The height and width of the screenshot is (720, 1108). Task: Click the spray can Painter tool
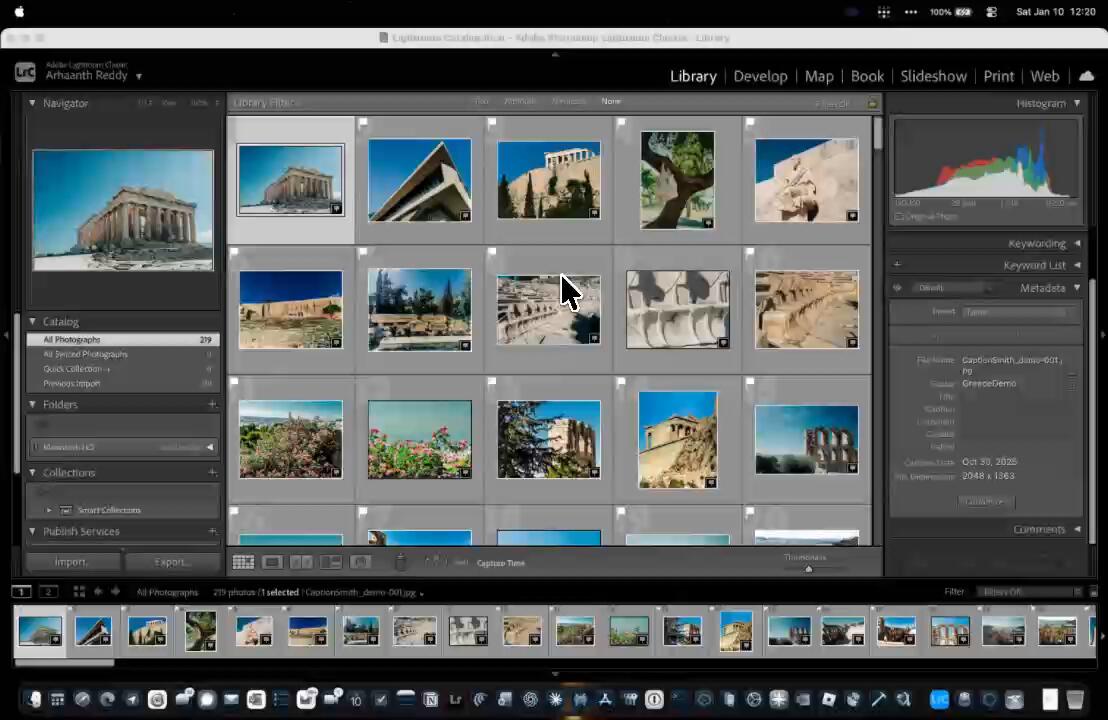tap(400, 563)
